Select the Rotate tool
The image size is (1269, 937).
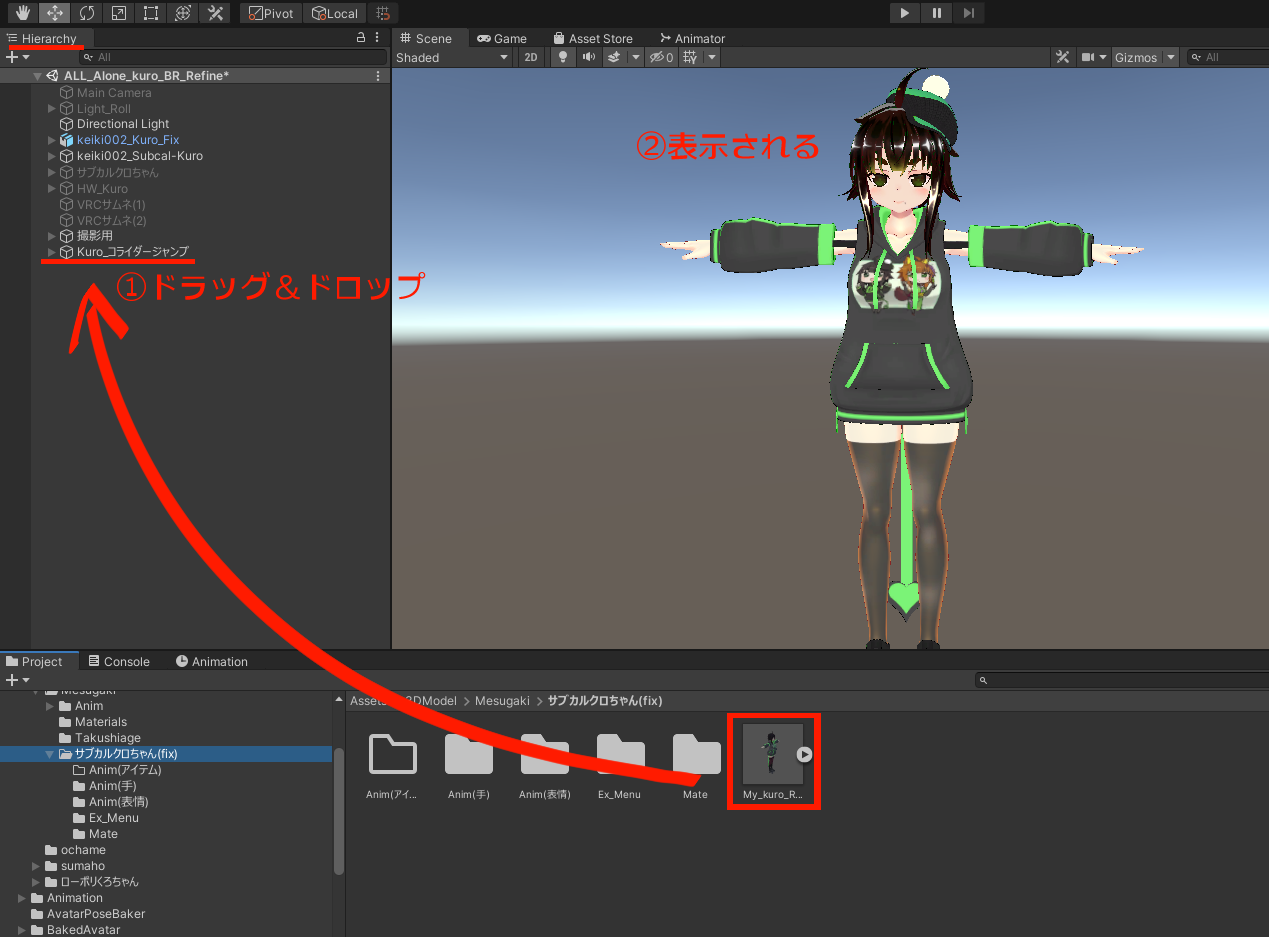87,13
